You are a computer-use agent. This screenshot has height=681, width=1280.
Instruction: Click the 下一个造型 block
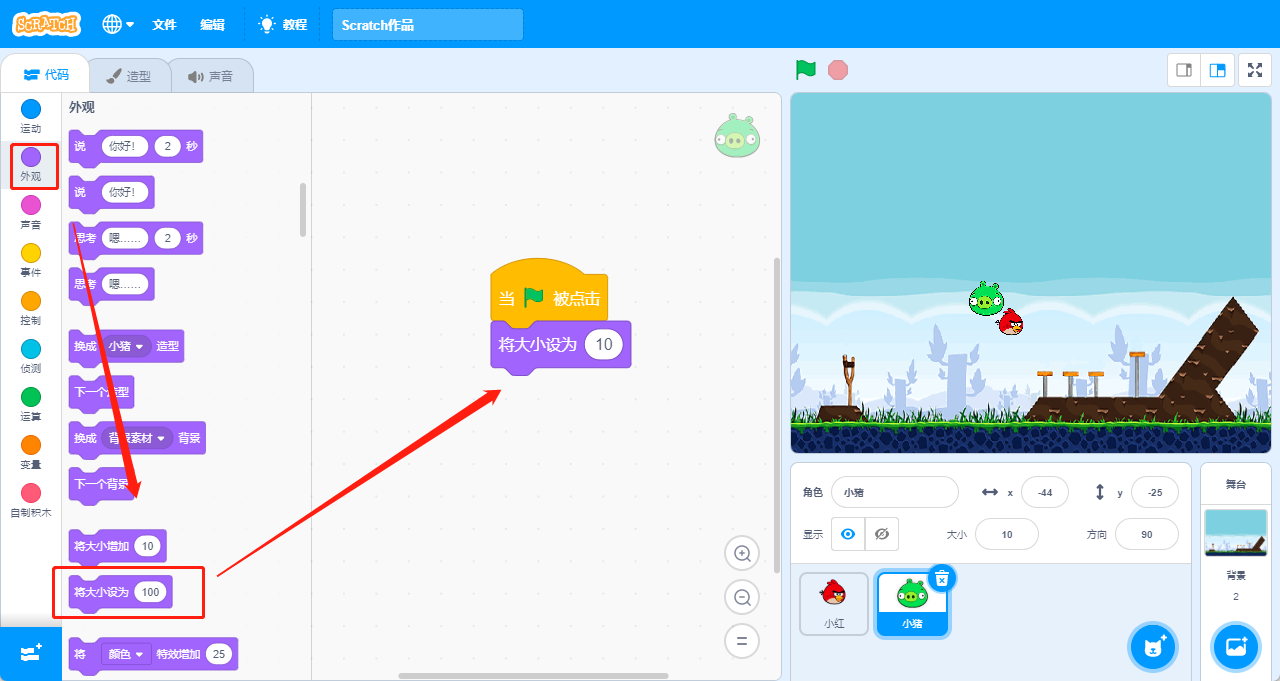coord(100,392)
